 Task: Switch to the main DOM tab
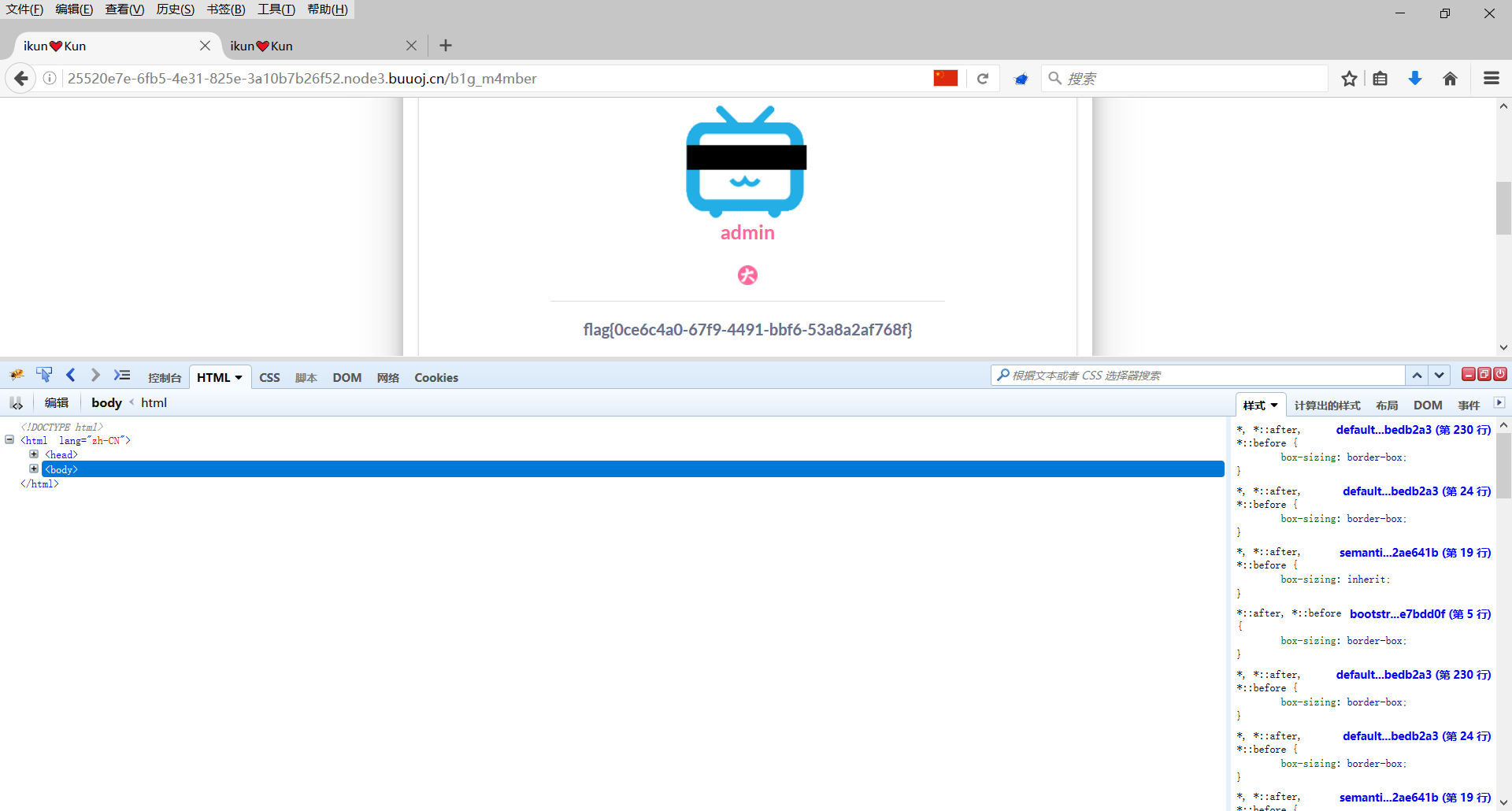click(346, 378)
